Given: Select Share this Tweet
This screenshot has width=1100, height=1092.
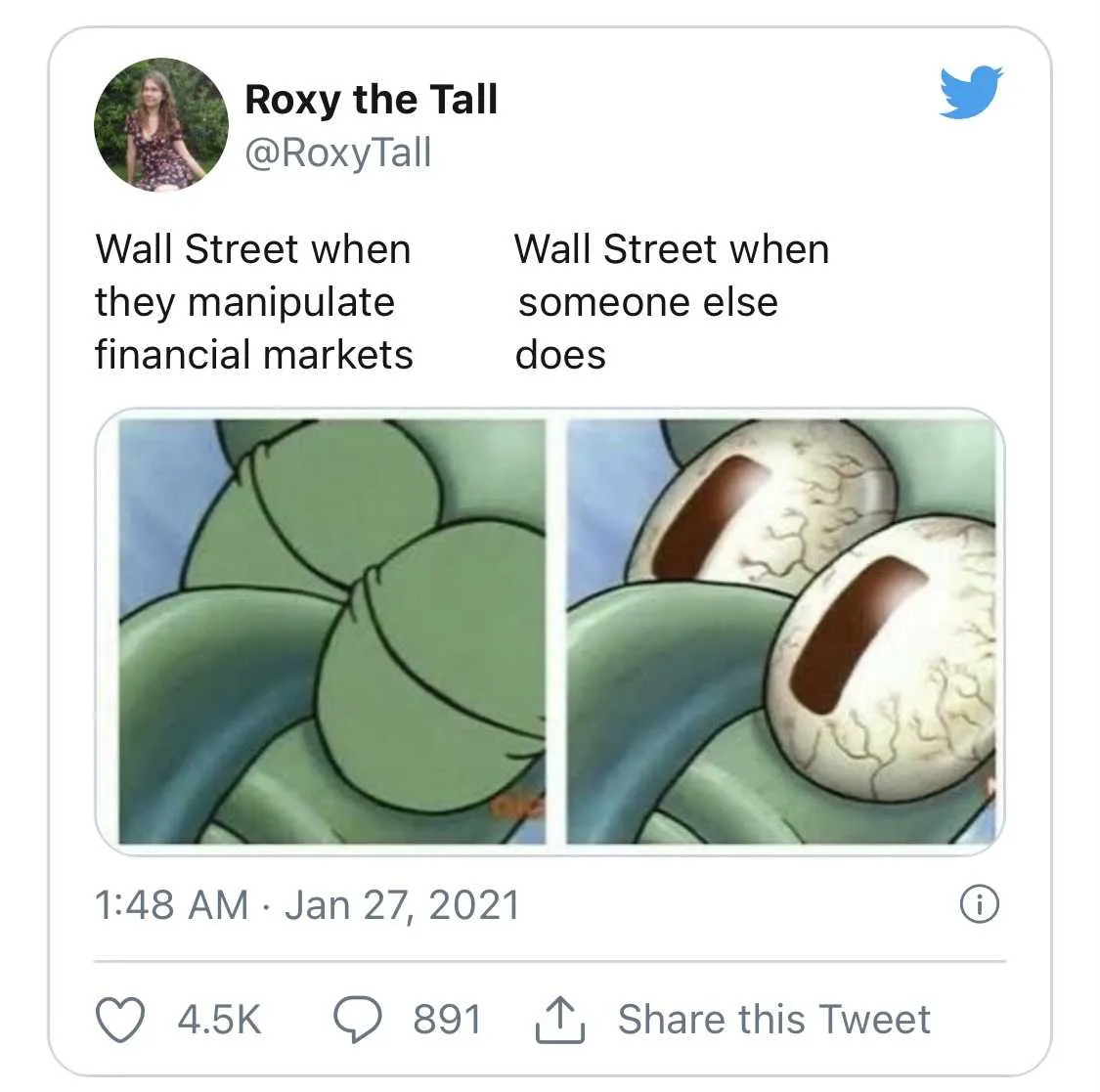Looking at the screenshot, I should click(x=772, y=1018).
